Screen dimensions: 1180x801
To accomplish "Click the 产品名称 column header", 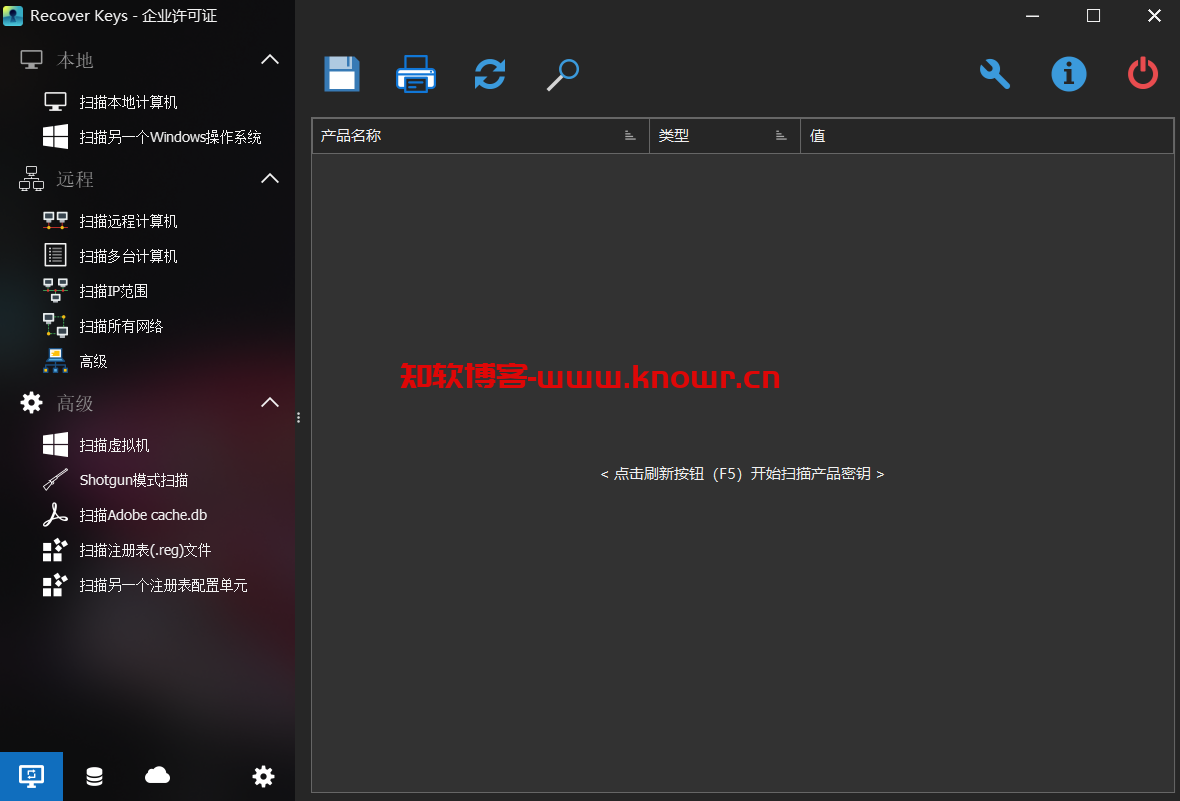I will (x=481, y=136).
